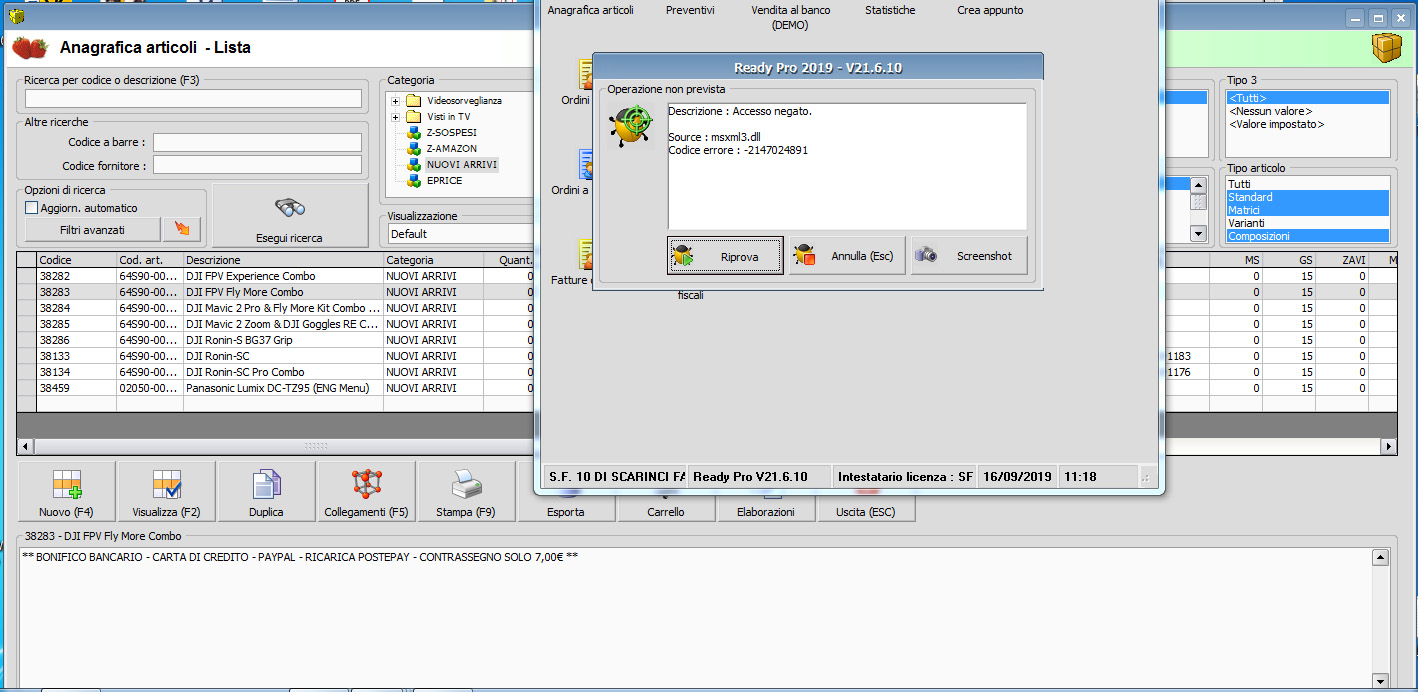Click Preventivi in main menu window
Image resolution: width=1418 pixels, height=692 pixels.
(690, 10)
